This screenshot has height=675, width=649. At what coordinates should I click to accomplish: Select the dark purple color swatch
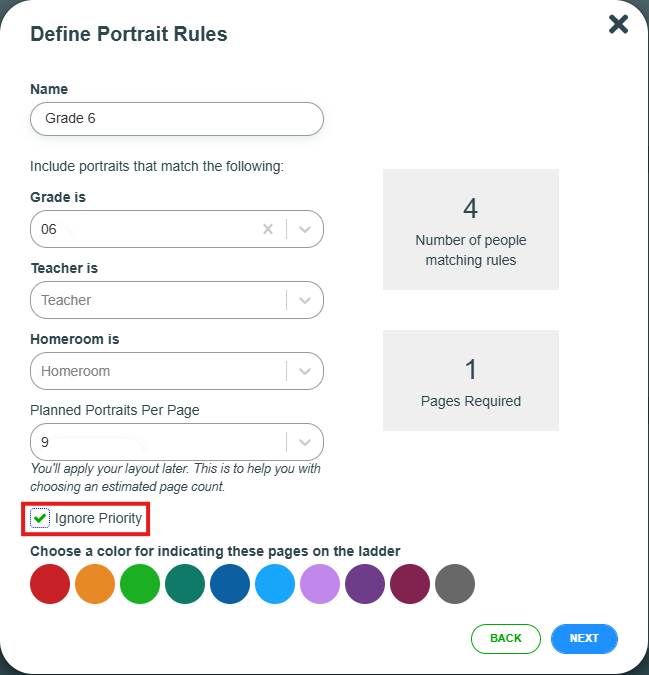point(365,584)
